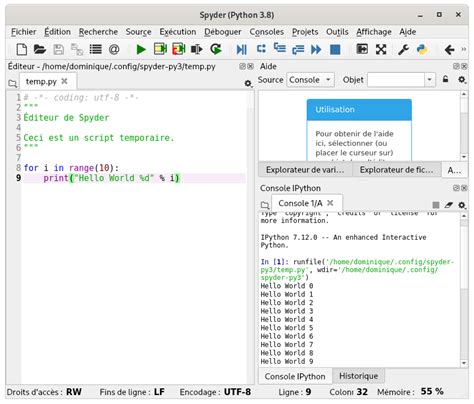Open the Outils menu

click(337, 32)
